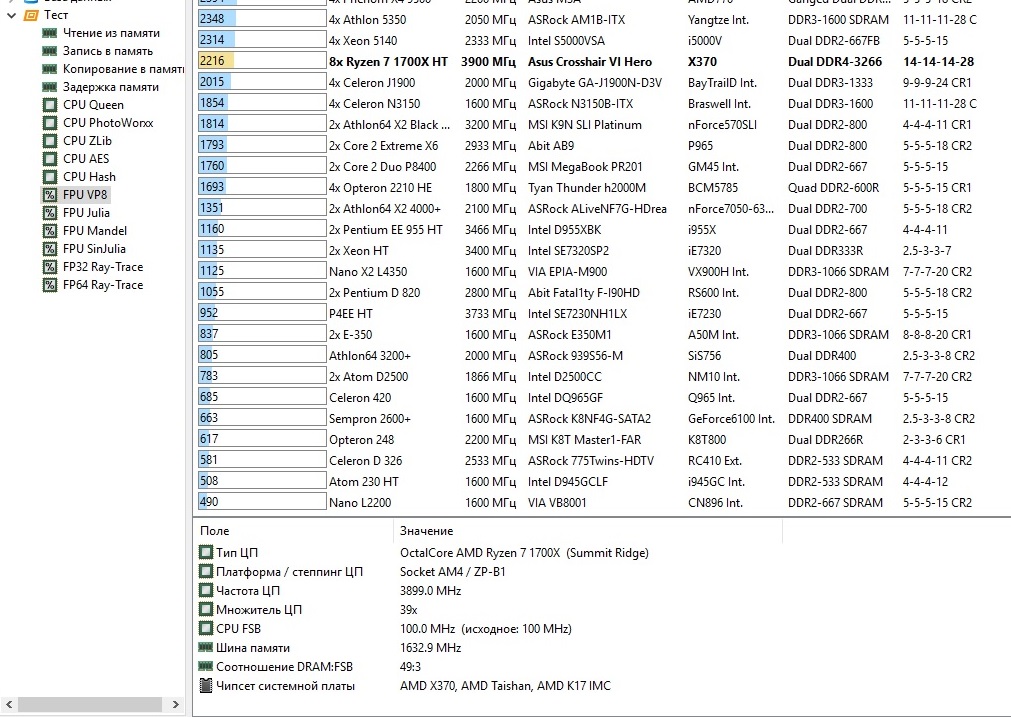Collapse the Тест tree node

[11, 15]
